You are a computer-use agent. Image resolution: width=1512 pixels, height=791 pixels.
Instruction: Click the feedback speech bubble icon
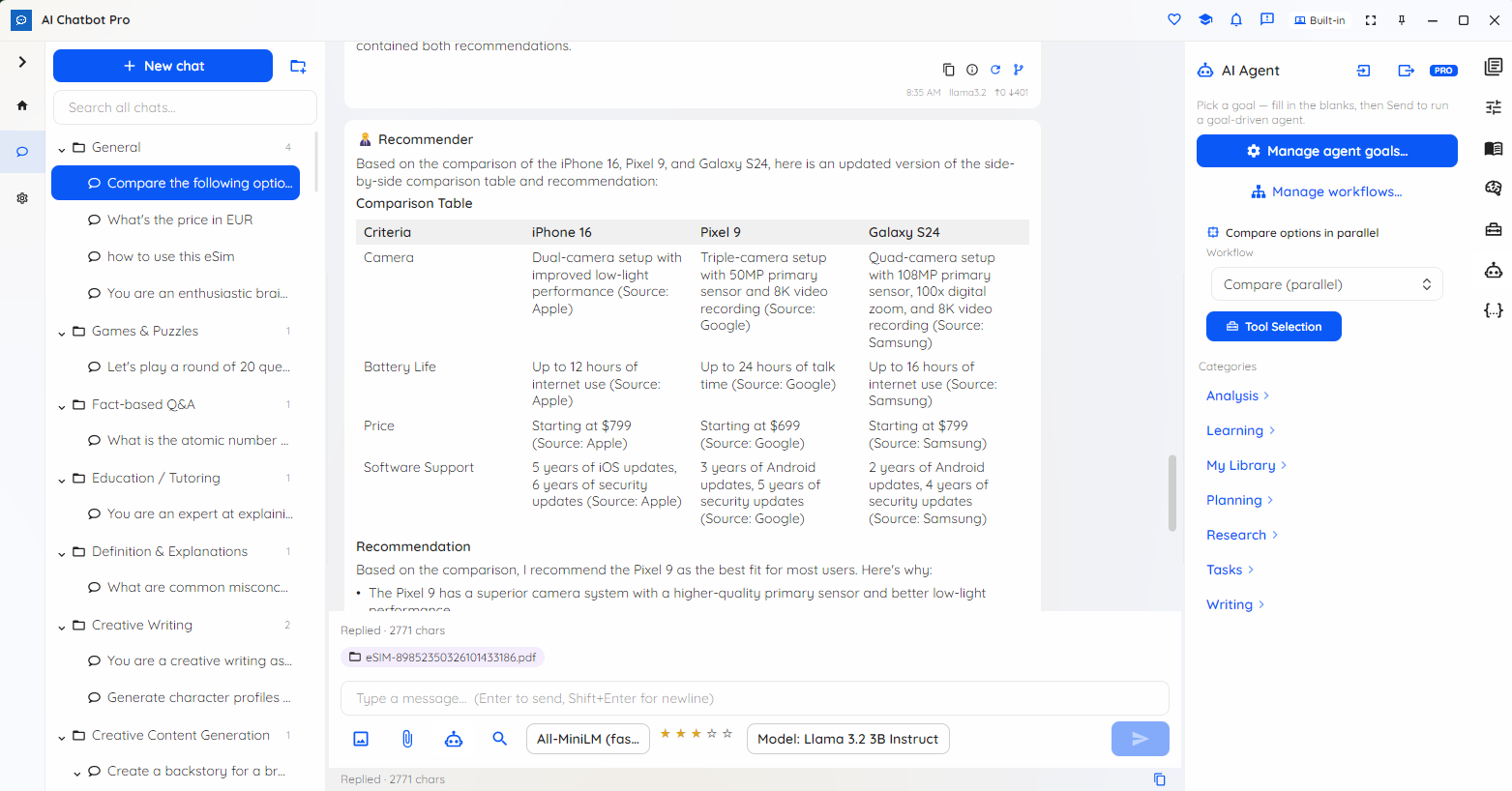point(1267,19)
